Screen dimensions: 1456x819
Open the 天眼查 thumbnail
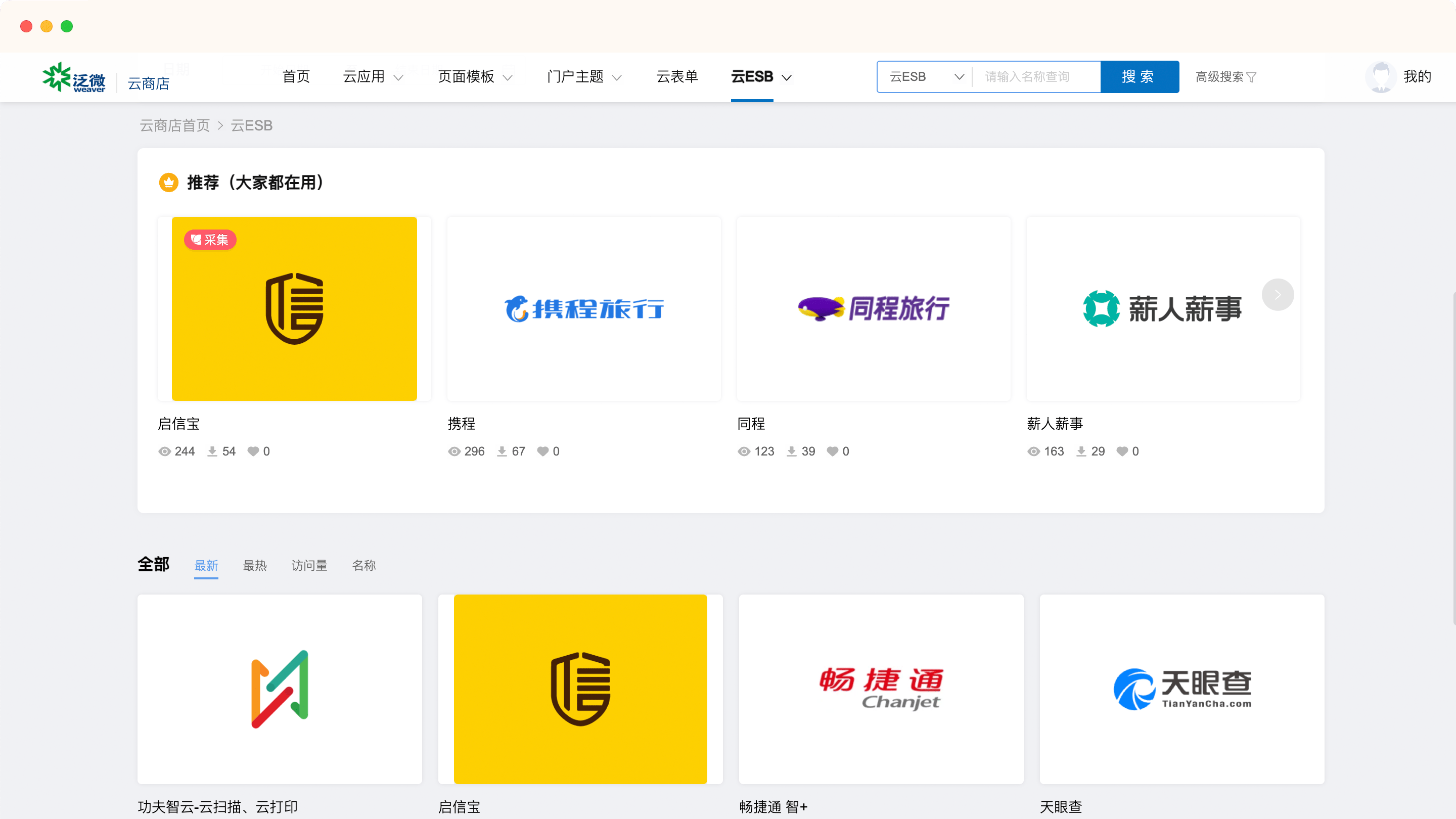[1182, 689]
